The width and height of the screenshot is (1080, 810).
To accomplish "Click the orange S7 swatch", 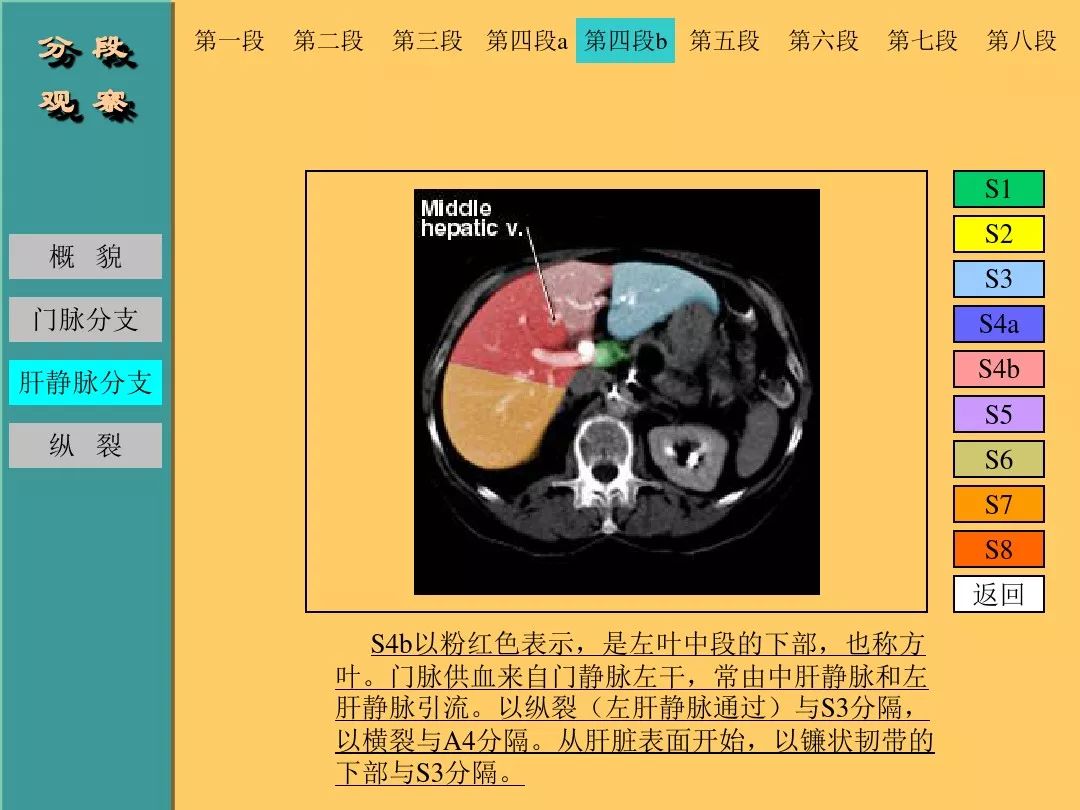I will 998,504.
